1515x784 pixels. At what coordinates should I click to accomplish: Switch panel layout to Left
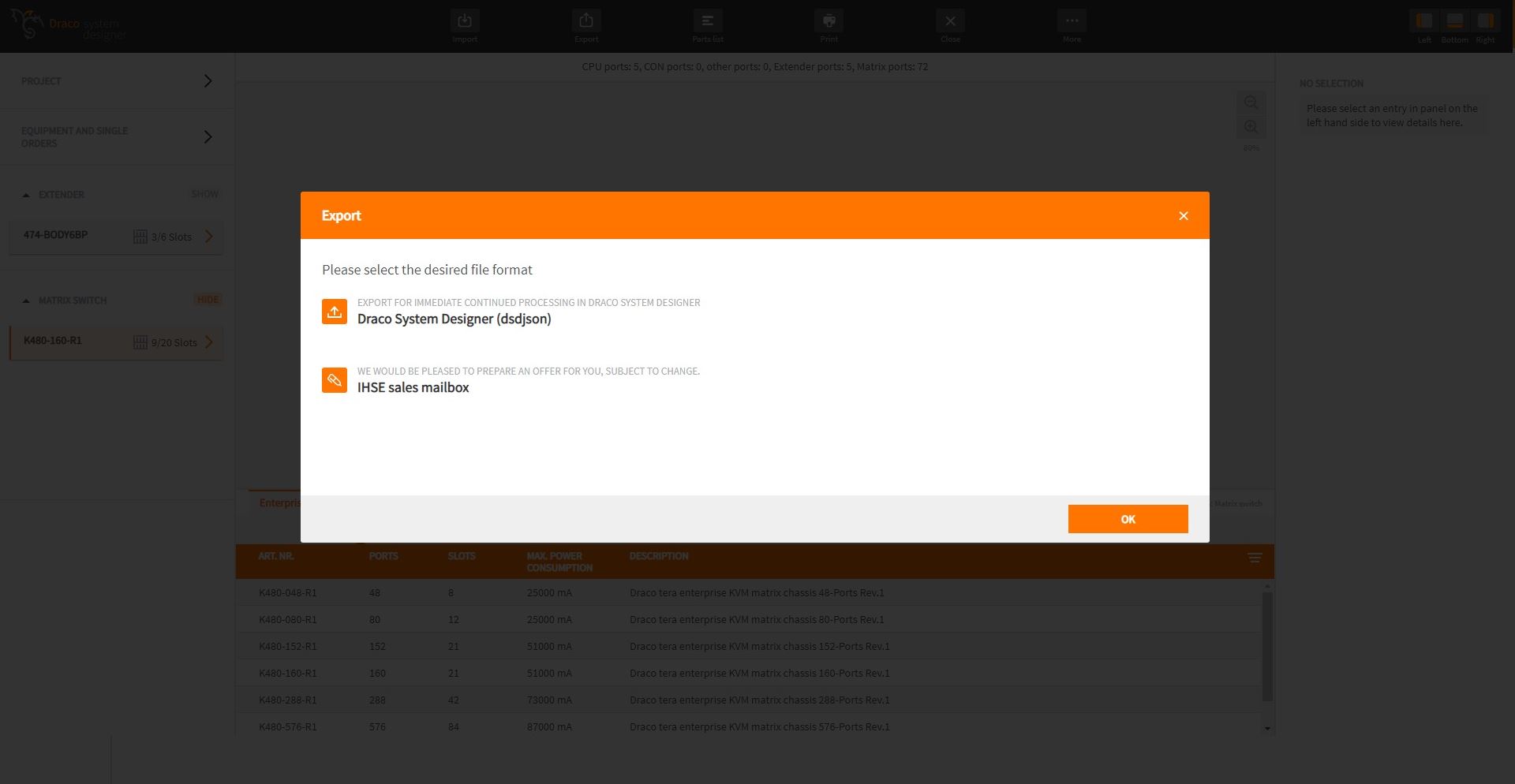click(x=1423, y=21)
